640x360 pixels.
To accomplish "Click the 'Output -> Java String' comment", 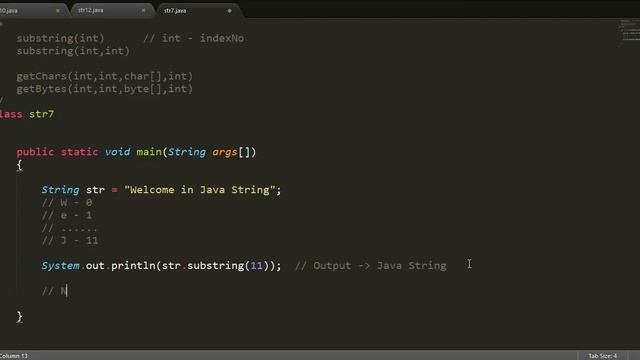I will coord(371,266).
